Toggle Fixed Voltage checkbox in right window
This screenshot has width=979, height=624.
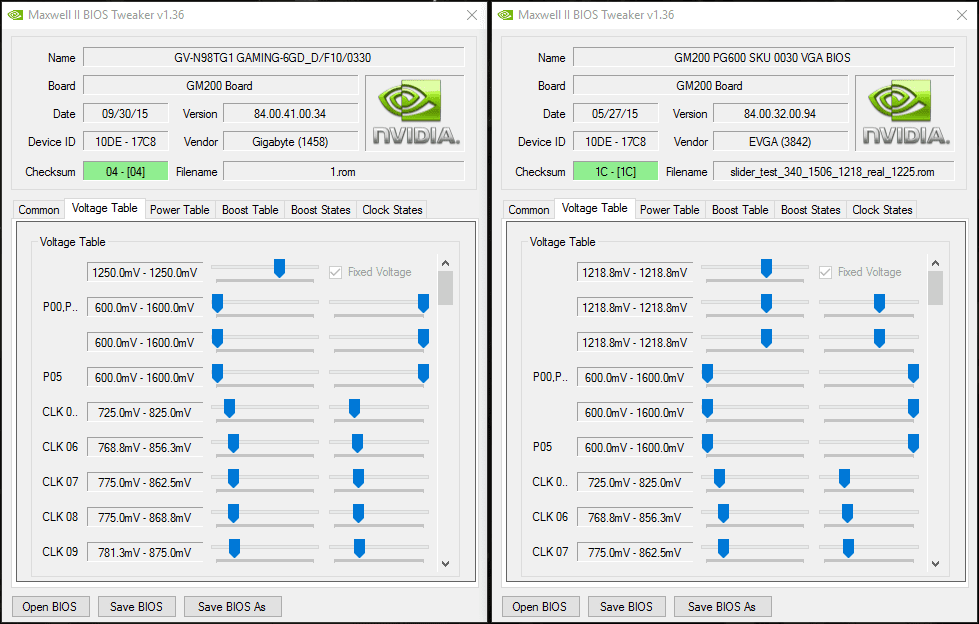825,272
